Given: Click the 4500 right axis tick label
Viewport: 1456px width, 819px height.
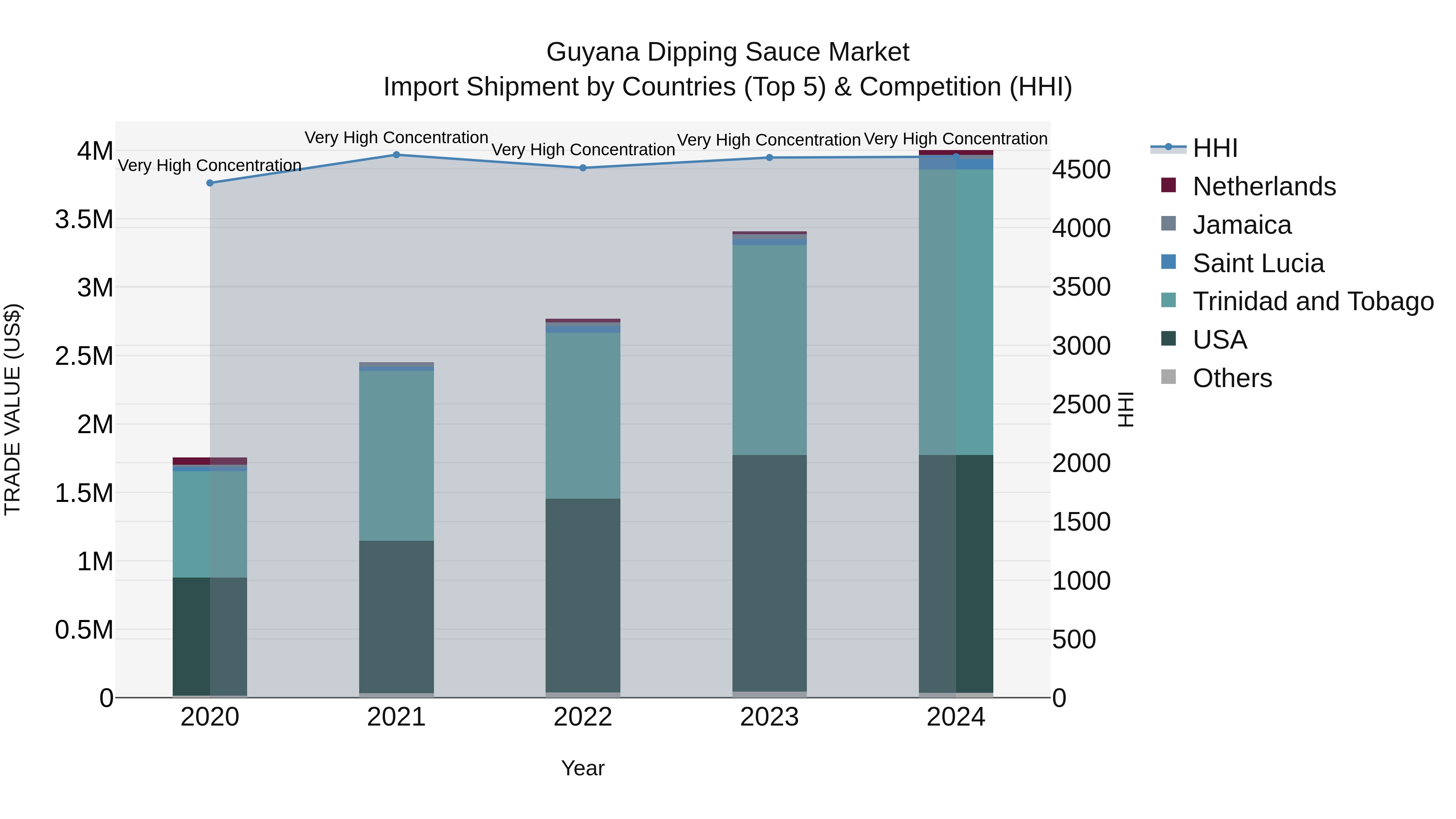Looking at the screenshot, I should 1081,169.
